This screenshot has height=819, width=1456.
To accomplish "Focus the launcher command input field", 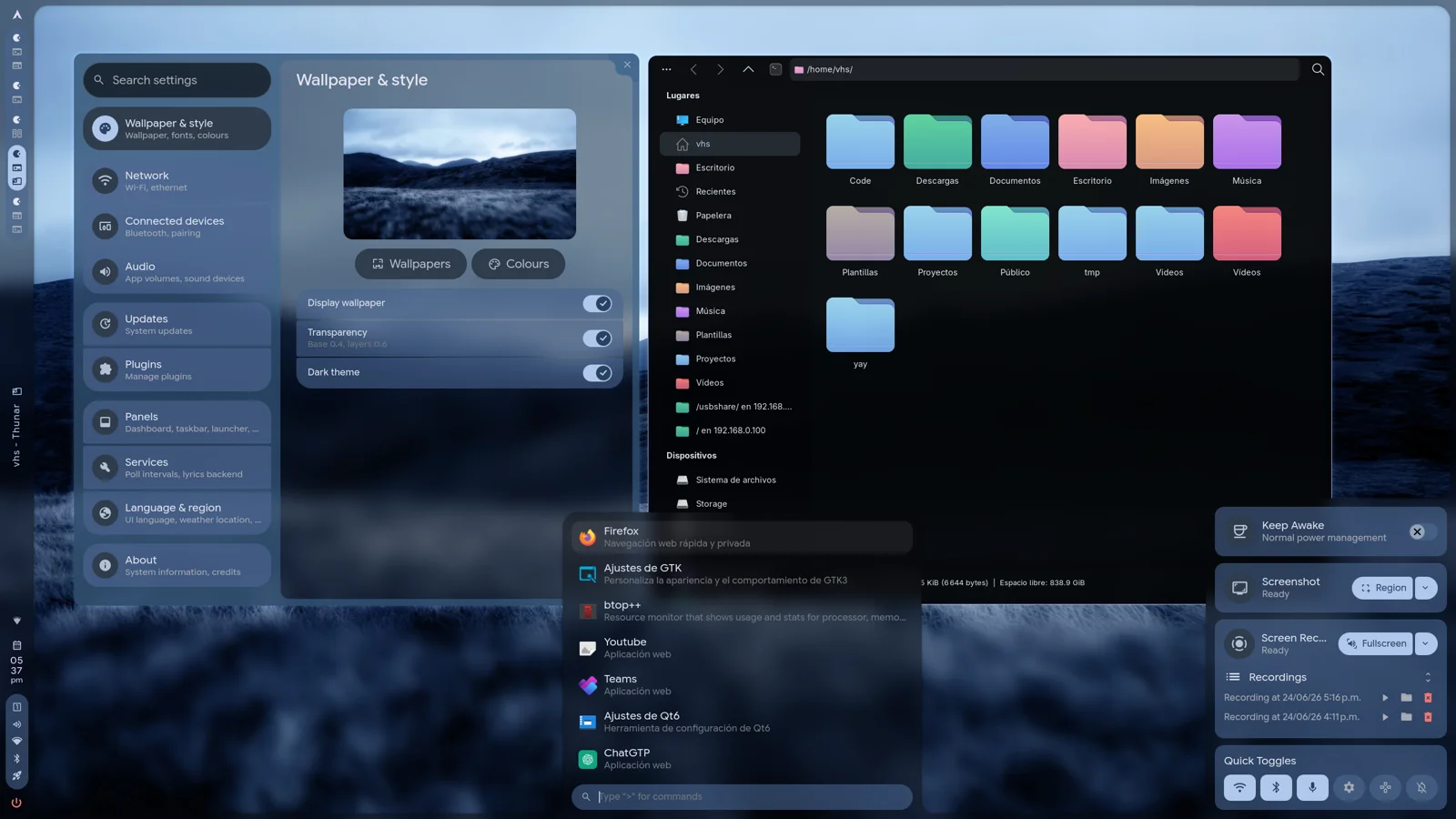I will click(x=742, y=796).
